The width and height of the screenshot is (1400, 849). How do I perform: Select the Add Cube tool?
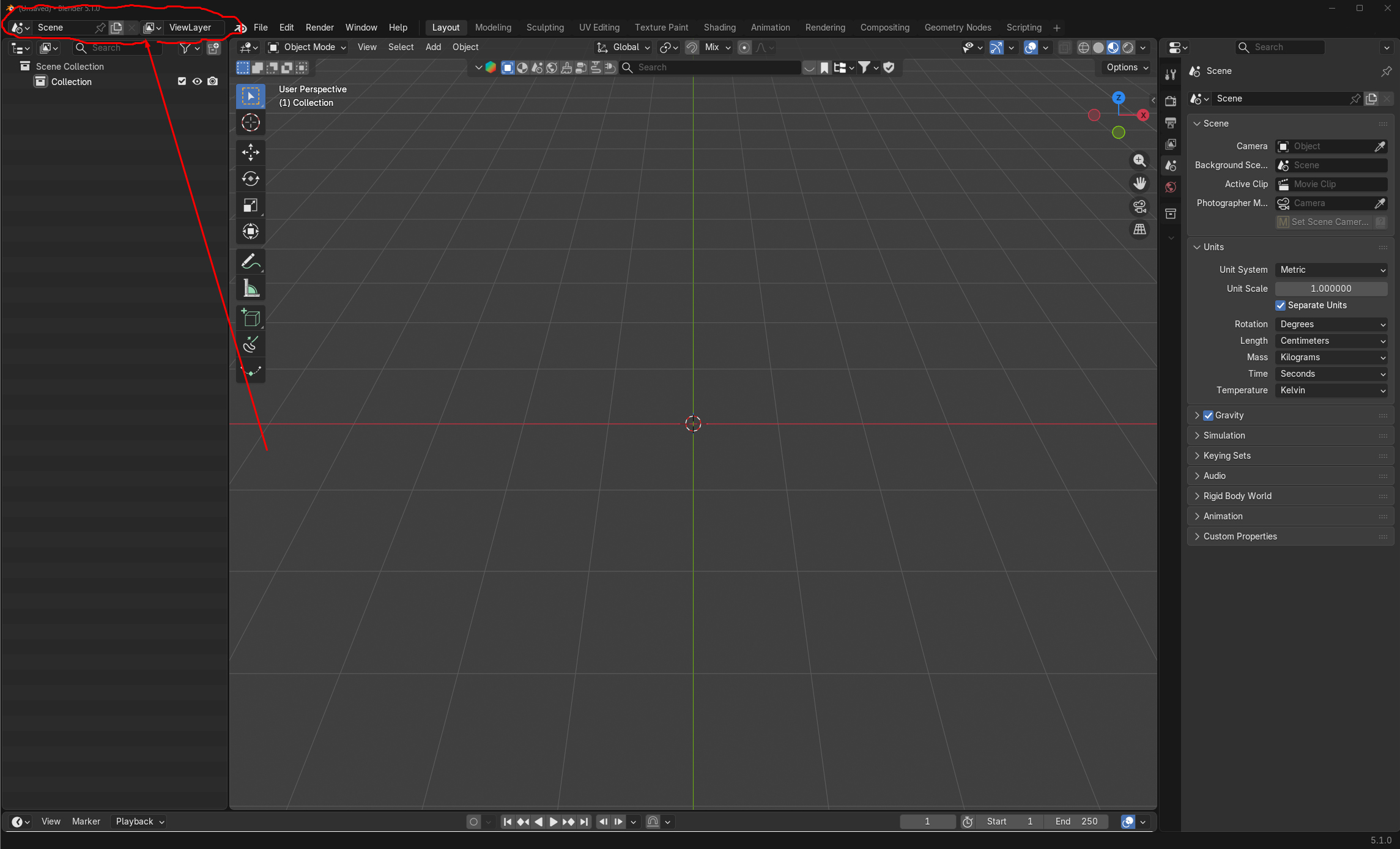tap(250, 317)
